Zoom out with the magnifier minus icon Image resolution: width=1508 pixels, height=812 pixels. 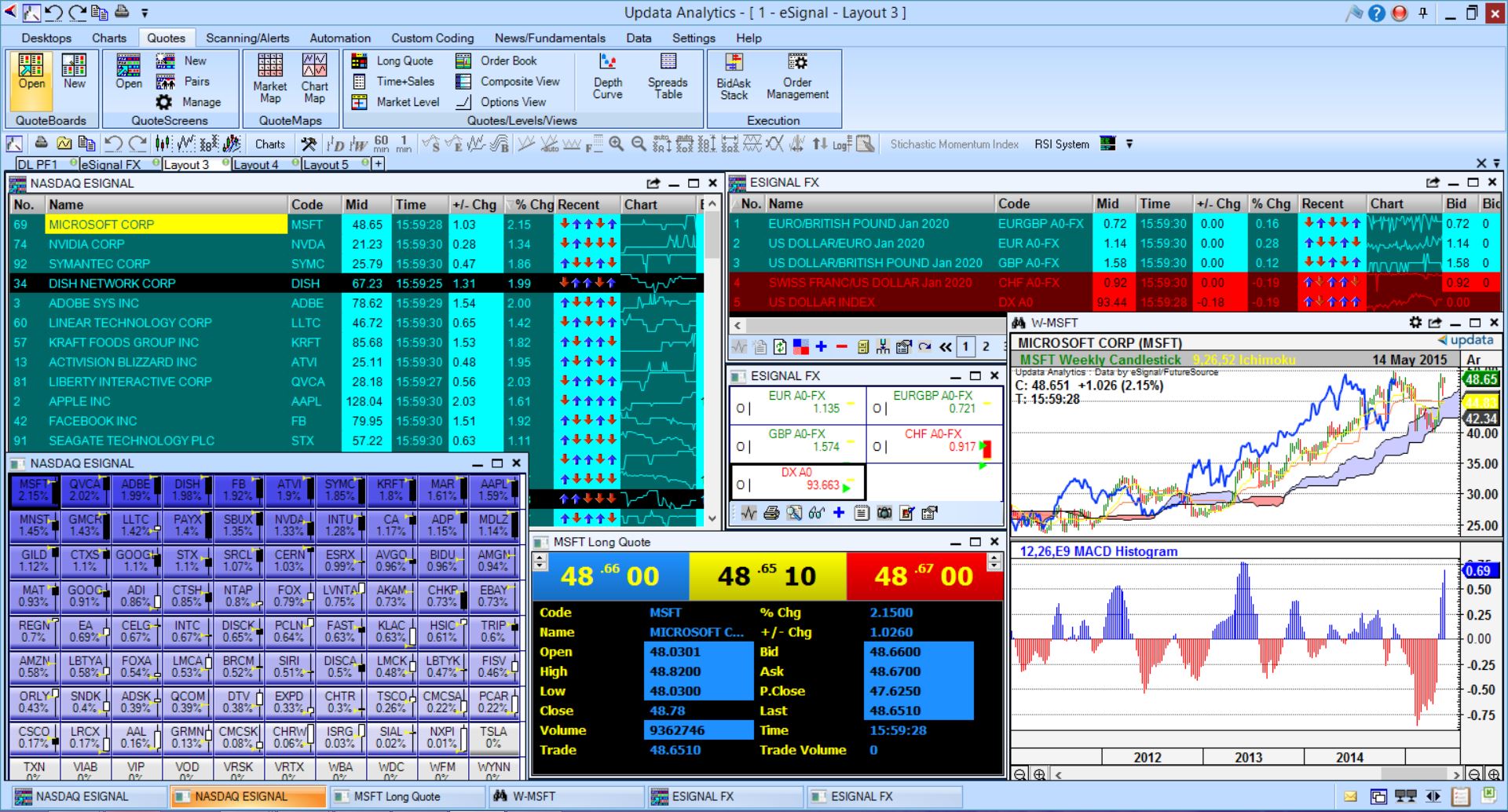click(639, 144)
